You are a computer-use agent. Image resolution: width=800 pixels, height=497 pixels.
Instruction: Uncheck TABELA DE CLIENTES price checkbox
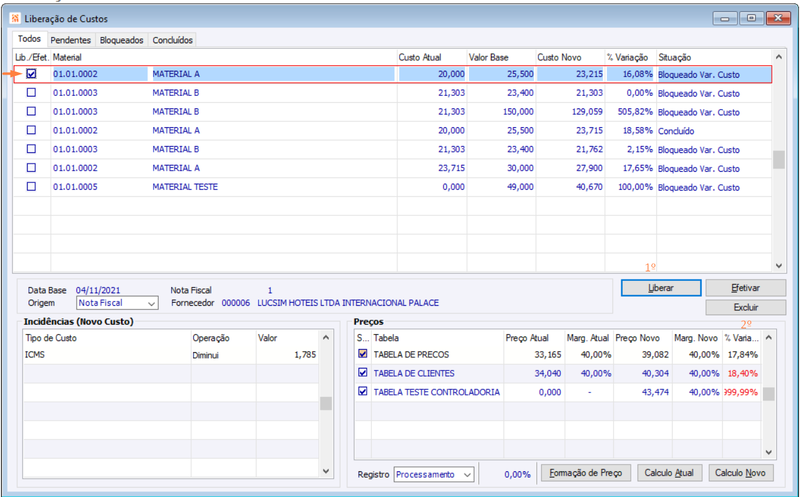click(363, 372)
